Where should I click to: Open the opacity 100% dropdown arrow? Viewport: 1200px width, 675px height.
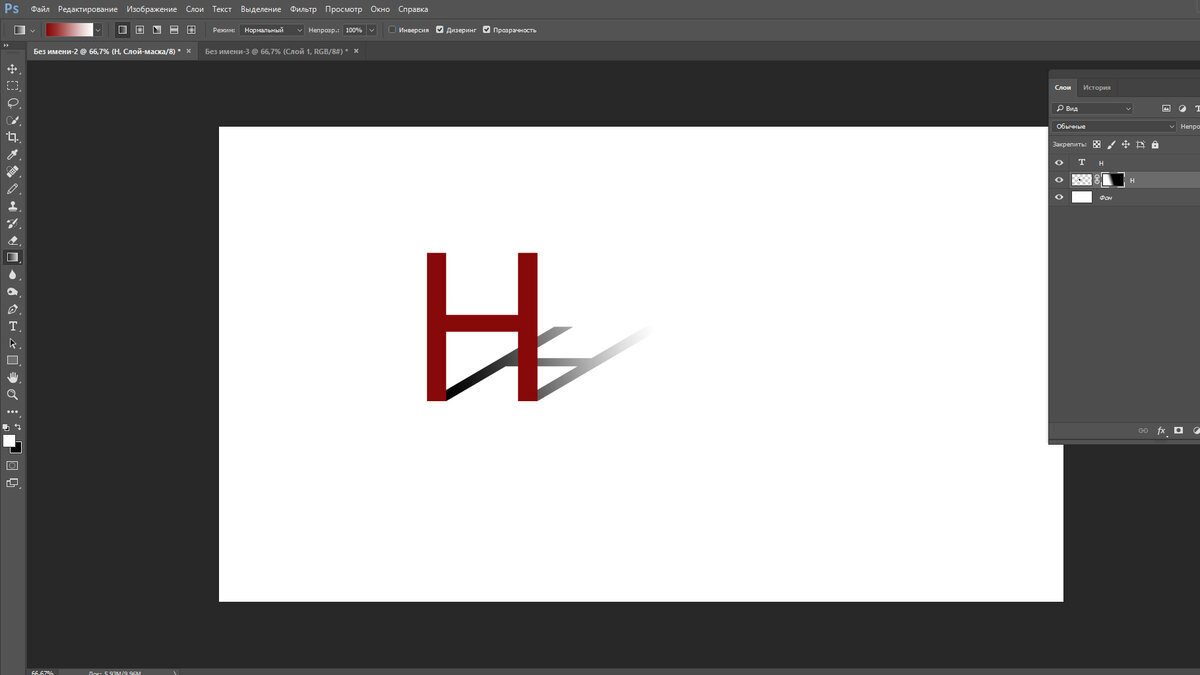point(372,30)
